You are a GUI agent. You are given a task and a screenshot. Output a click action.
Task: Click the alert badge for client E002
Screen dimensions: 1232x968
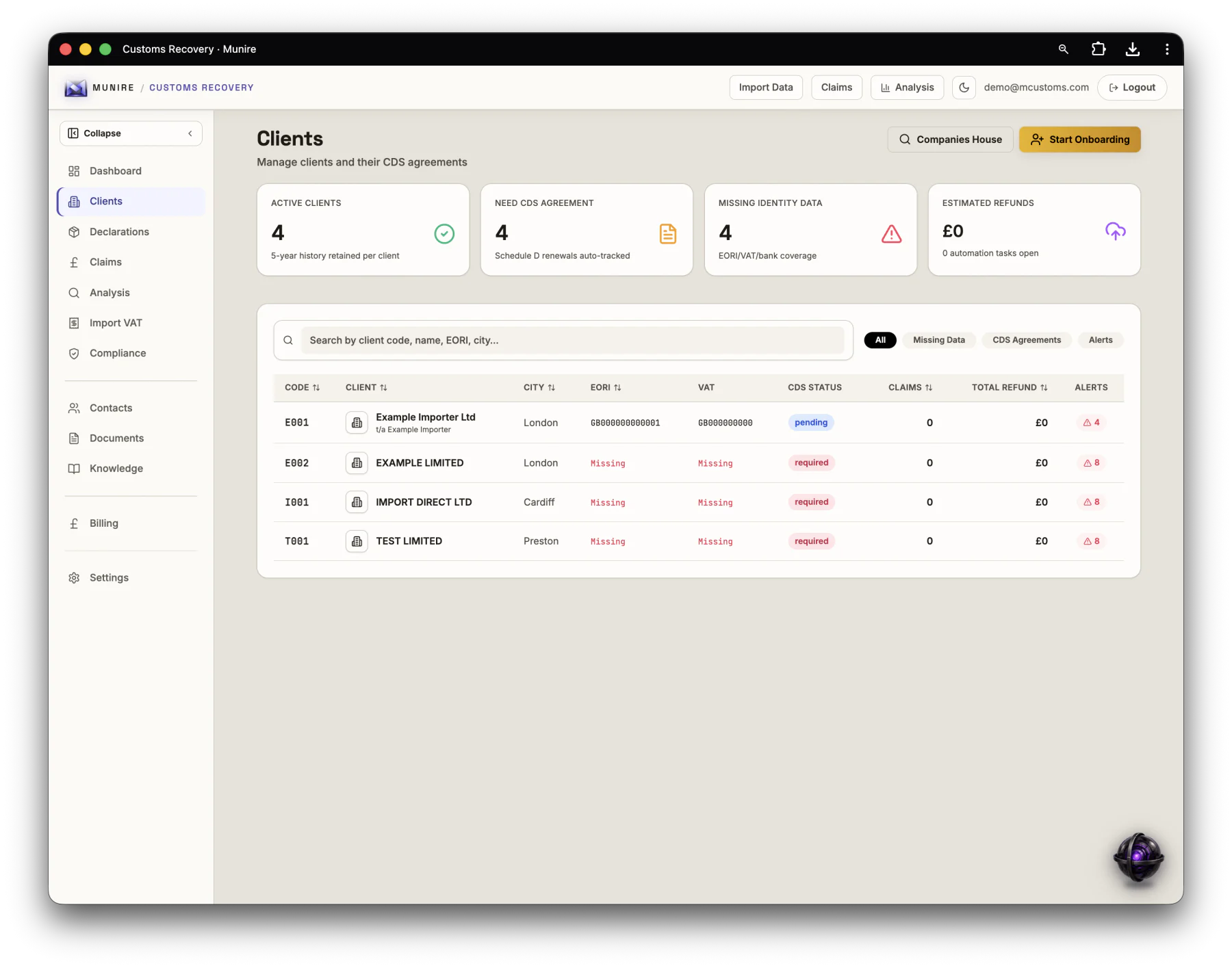click(1091, 463)
